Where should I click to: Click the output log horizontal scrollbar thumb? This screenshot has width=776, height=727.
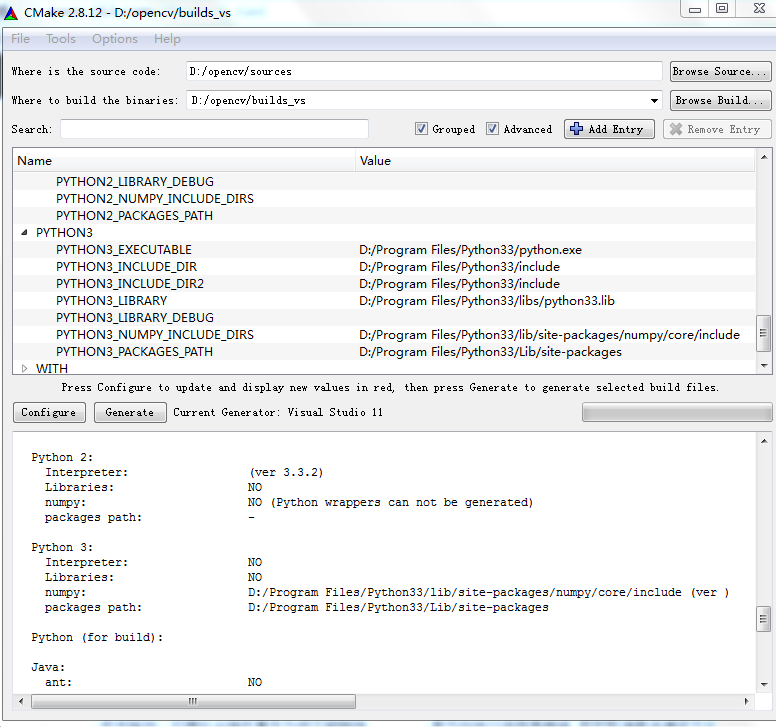tap(194, 701)
